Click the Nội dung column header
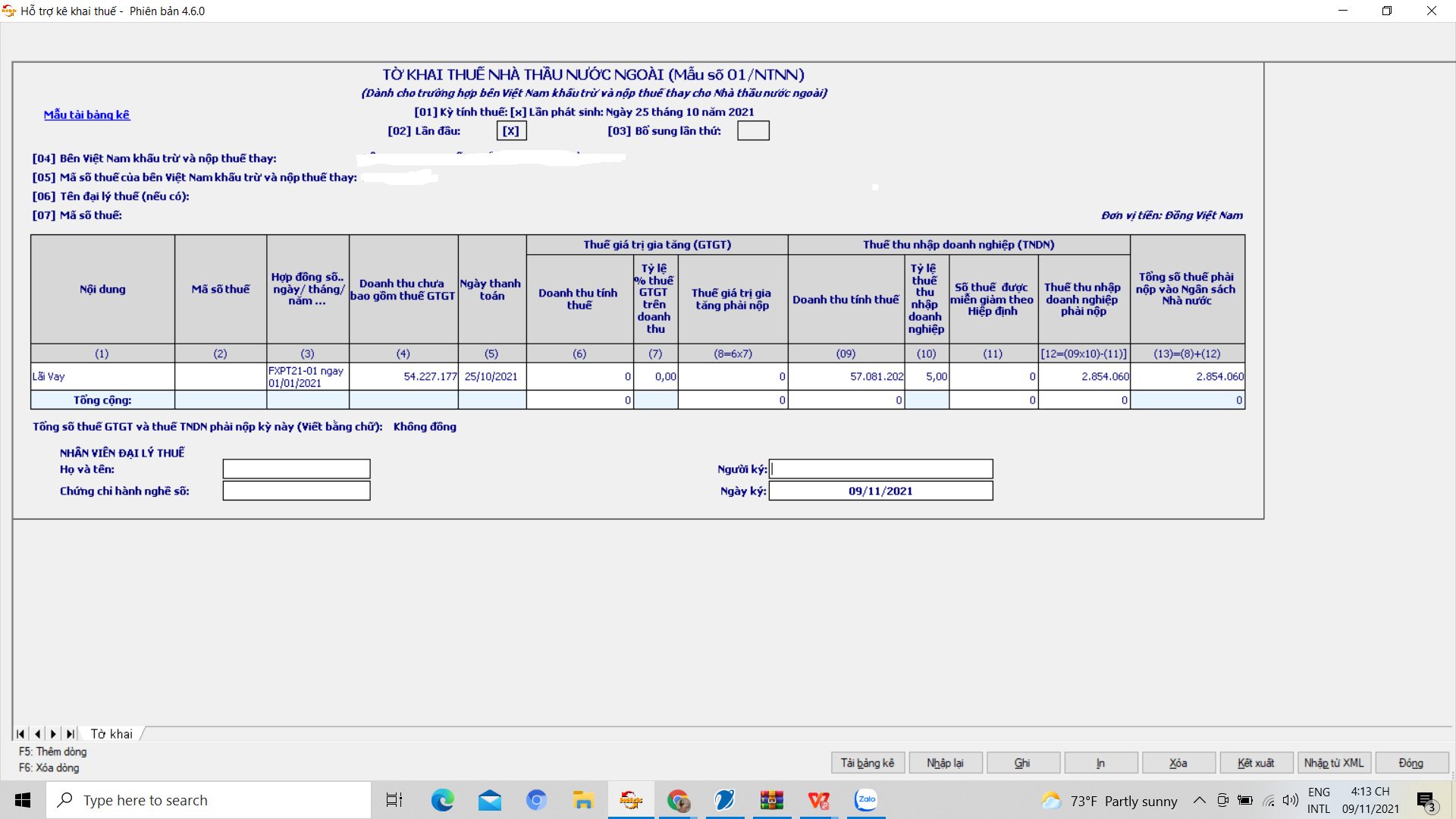This screenshot has width=1456, height=819. coord(102,289)
